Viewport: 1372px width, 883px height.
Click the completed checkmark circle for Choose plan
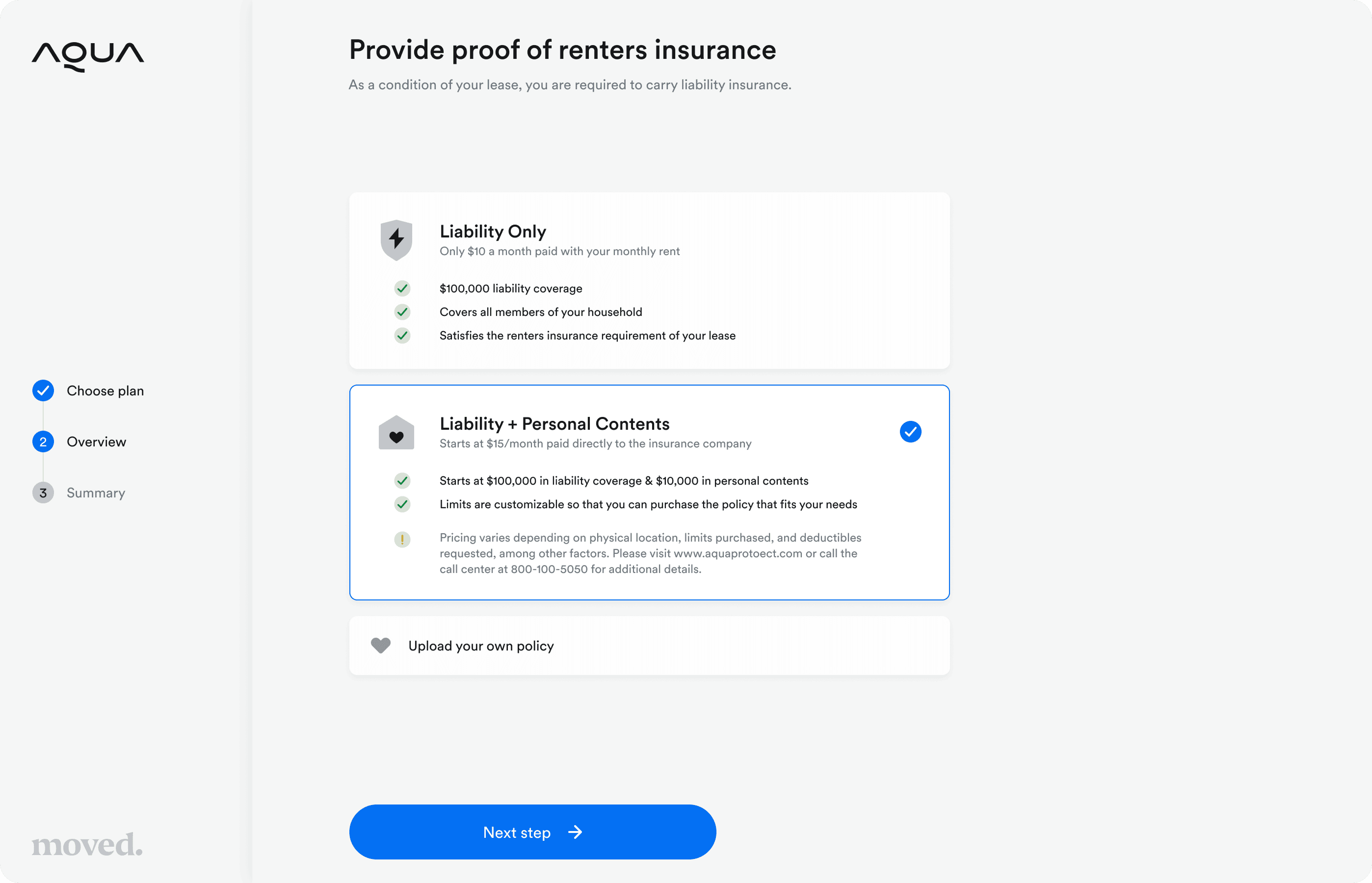coord(43,390)
